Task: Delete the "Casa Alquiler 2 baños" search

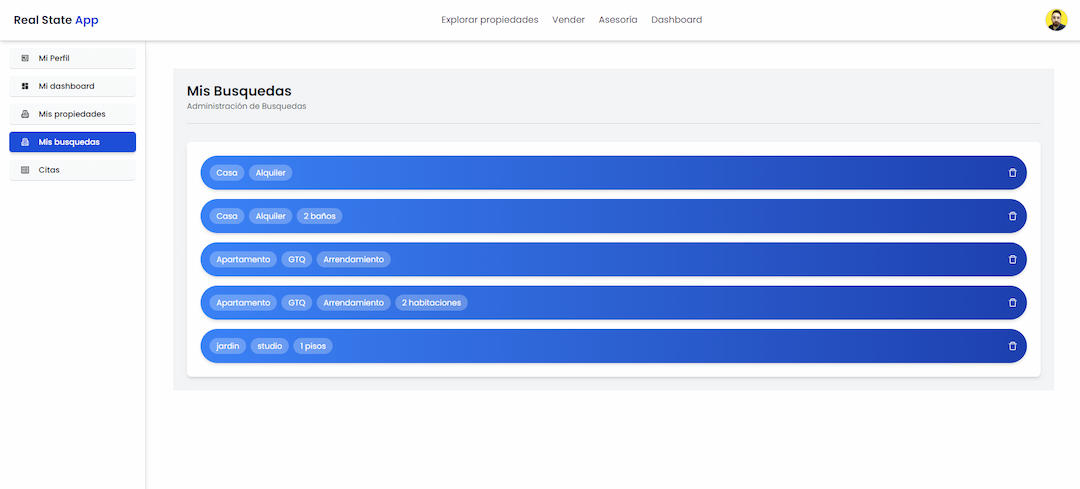Action: click(1012, 216)
